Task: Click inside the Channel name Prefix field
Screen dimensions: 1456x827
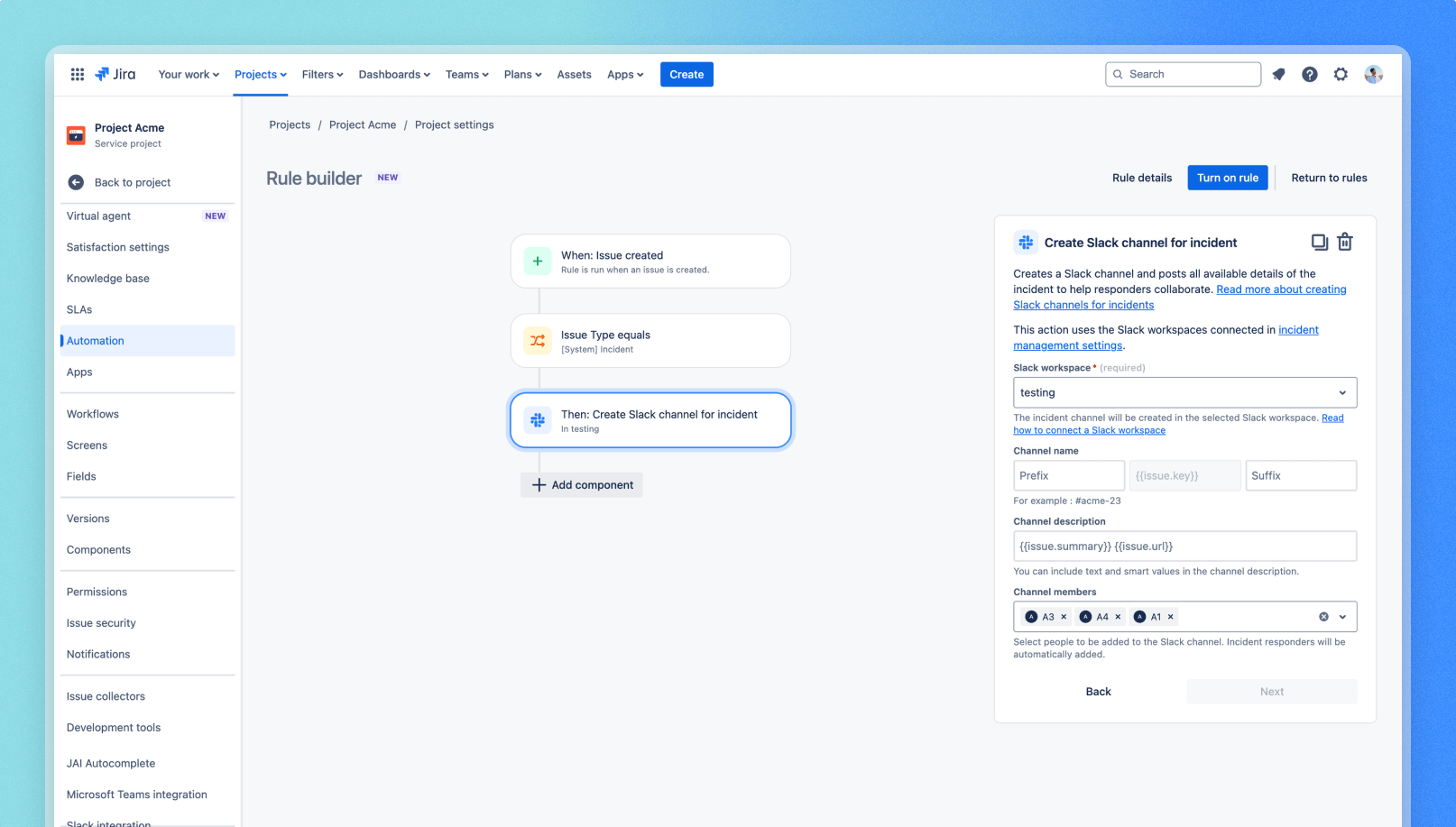Action: 1068,475
